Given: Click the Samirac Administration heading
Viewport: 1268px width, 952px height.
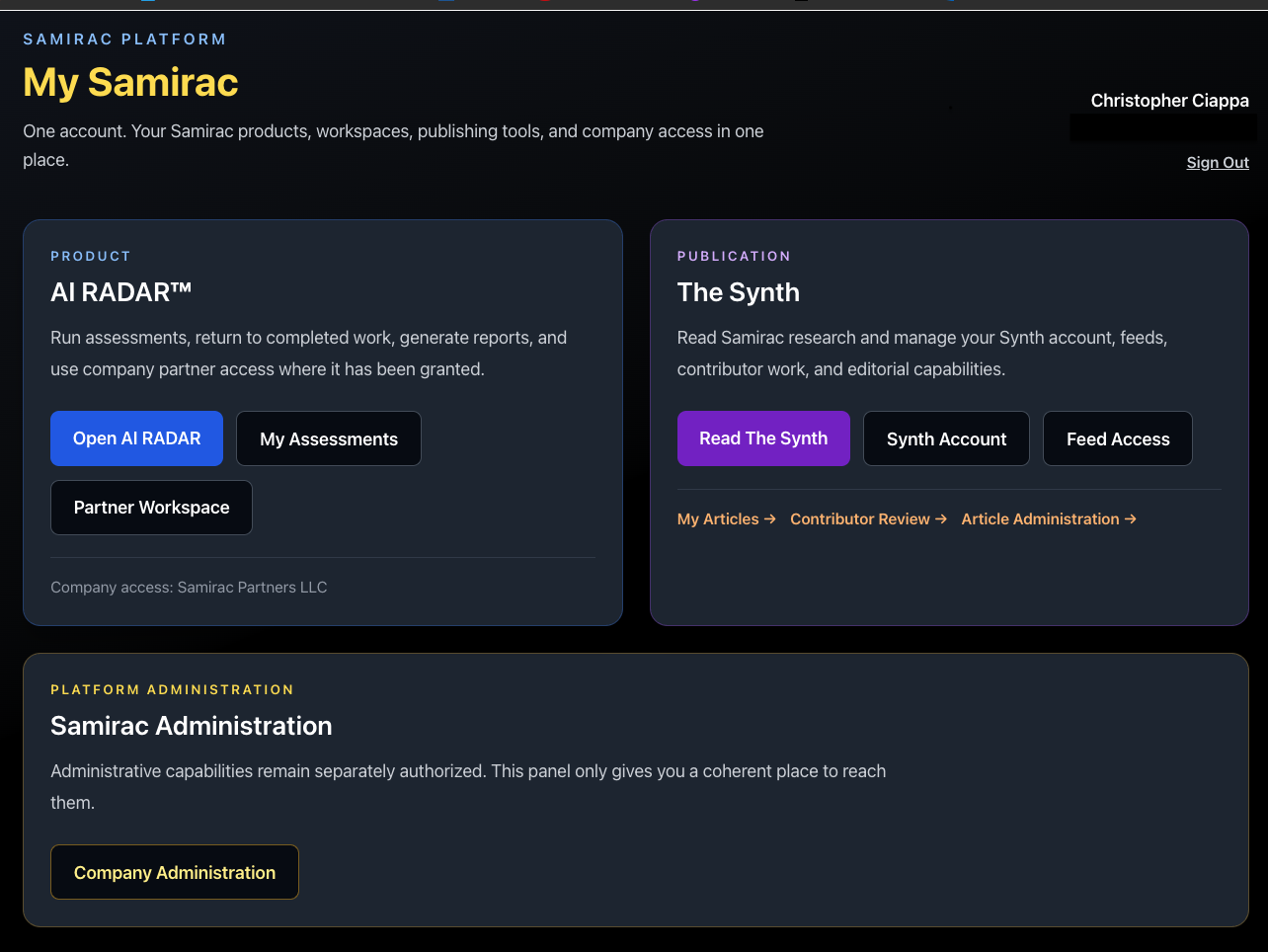Looking at the screenshot, I should coord(192,726).
